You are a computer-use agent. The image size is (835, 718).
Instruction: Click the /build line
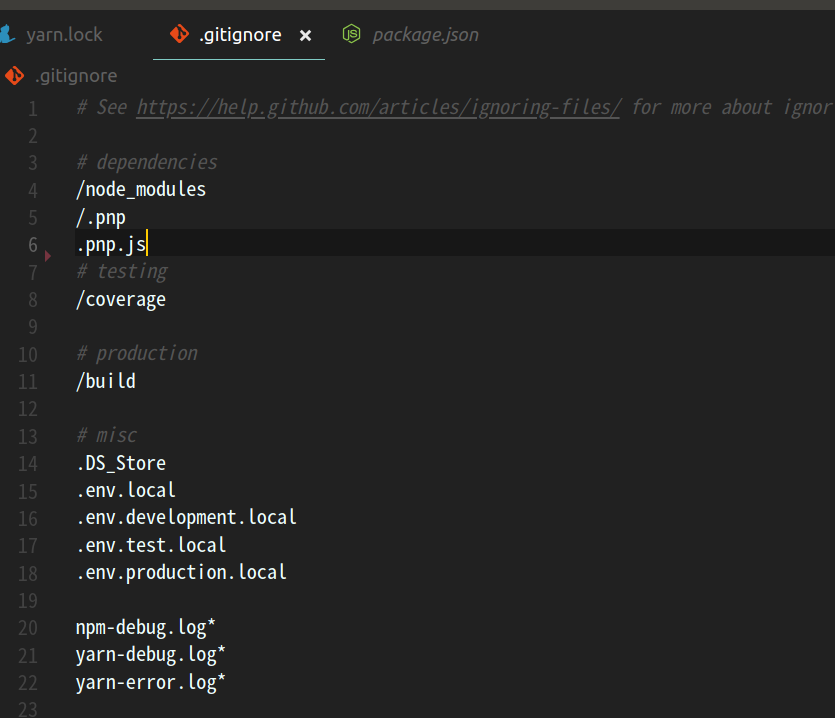click(x=105, y=380)
